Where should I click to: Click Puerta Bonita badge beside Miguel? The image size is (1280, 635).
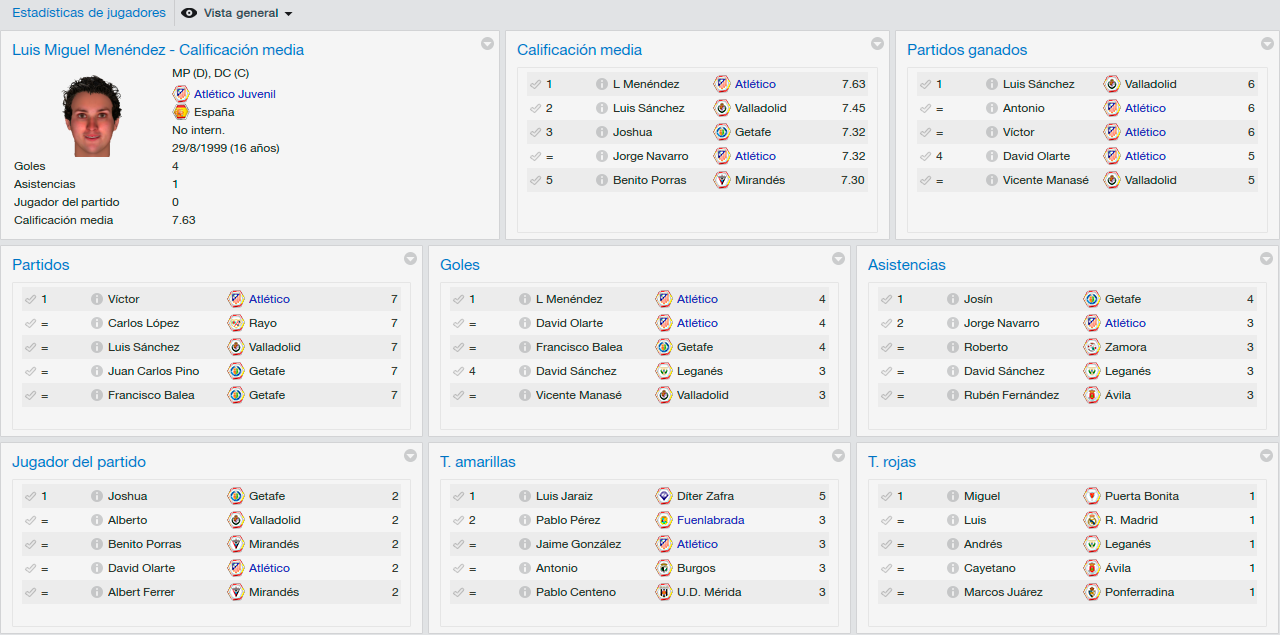pos(1092,496)
